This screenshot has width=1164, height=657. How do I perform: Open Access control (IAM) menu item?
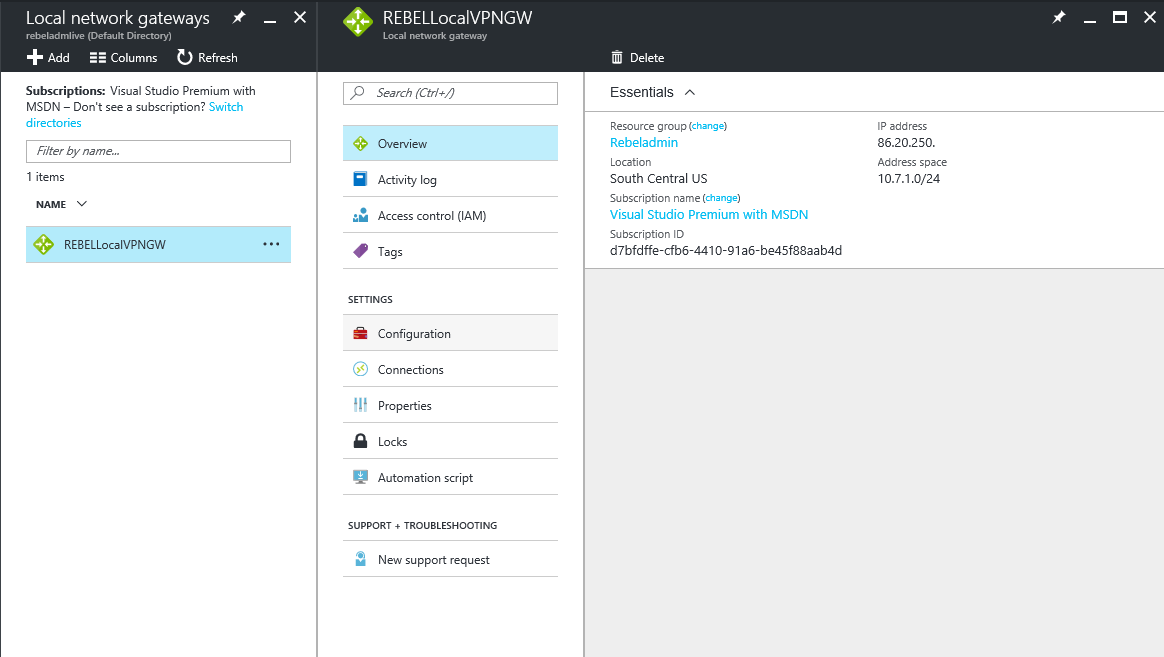451,215
